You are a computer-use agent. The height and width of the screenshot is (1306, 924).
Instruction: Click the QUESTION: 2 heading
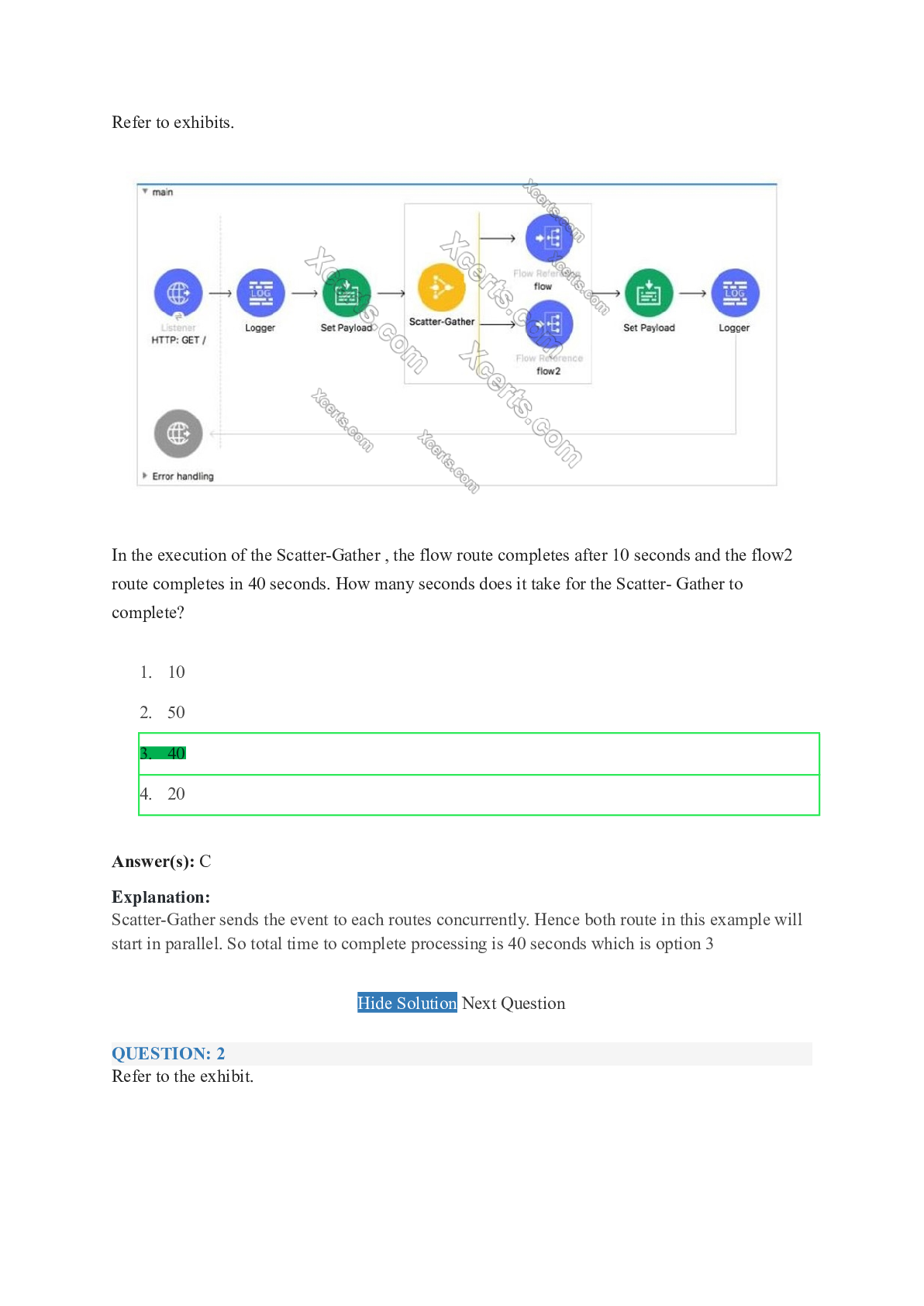[x=168, y=1053]
